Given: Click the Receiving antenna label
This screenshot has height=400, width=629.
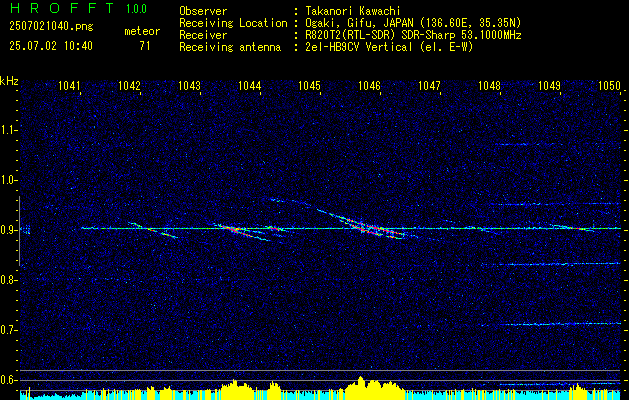Looking at the screenshot, I should 230,47.
